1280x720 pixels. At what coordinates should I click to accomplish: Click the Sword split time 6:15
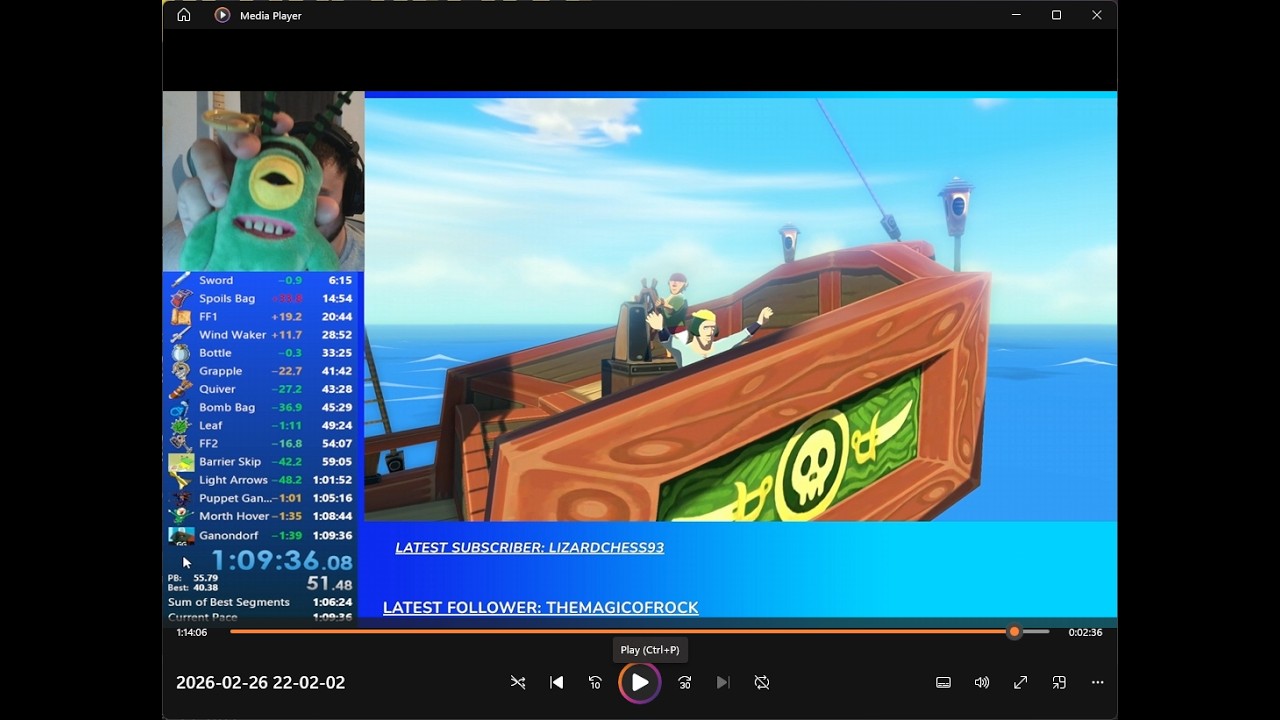(340, 280)
